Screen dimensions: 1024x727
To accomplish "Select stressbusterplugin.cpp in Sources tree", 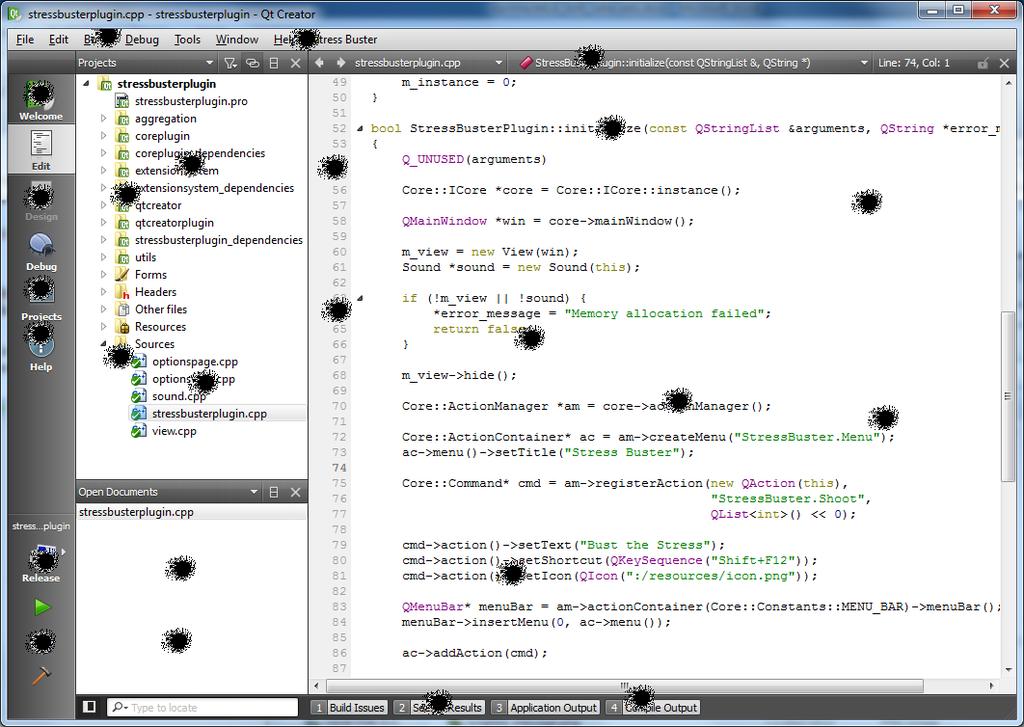I will [209, 413].
